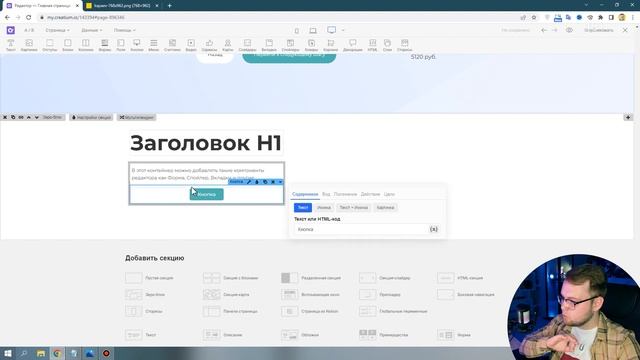This screenshot has width=640, height=360.
Task: Open the dropdown next to desktop preview
Action: (x=343, y=30)
